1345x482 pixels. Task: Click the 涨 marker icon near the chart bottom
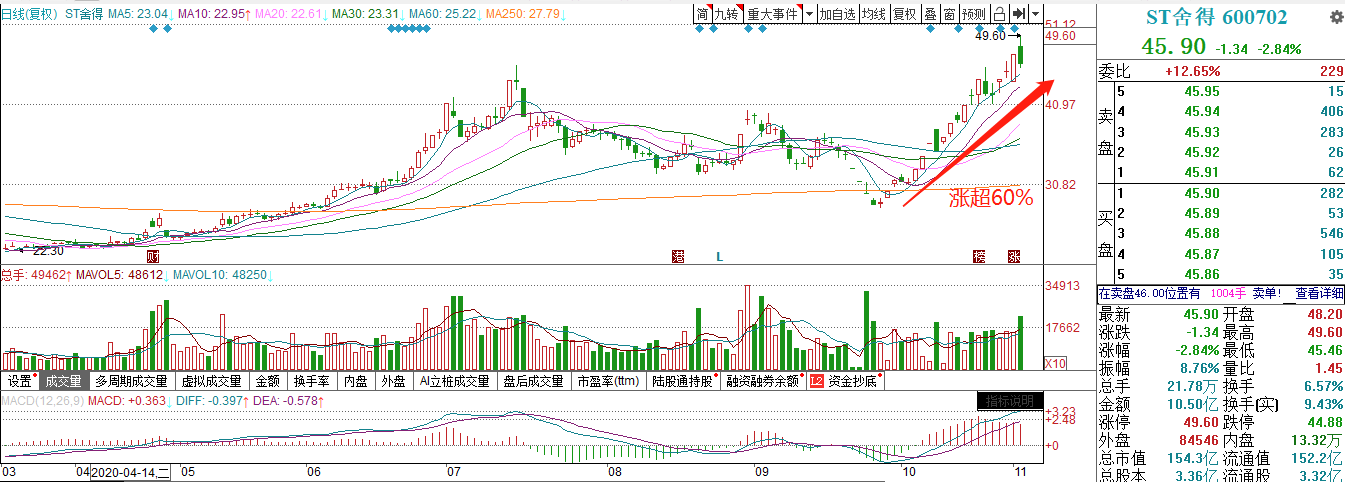tap(1014, 257)
